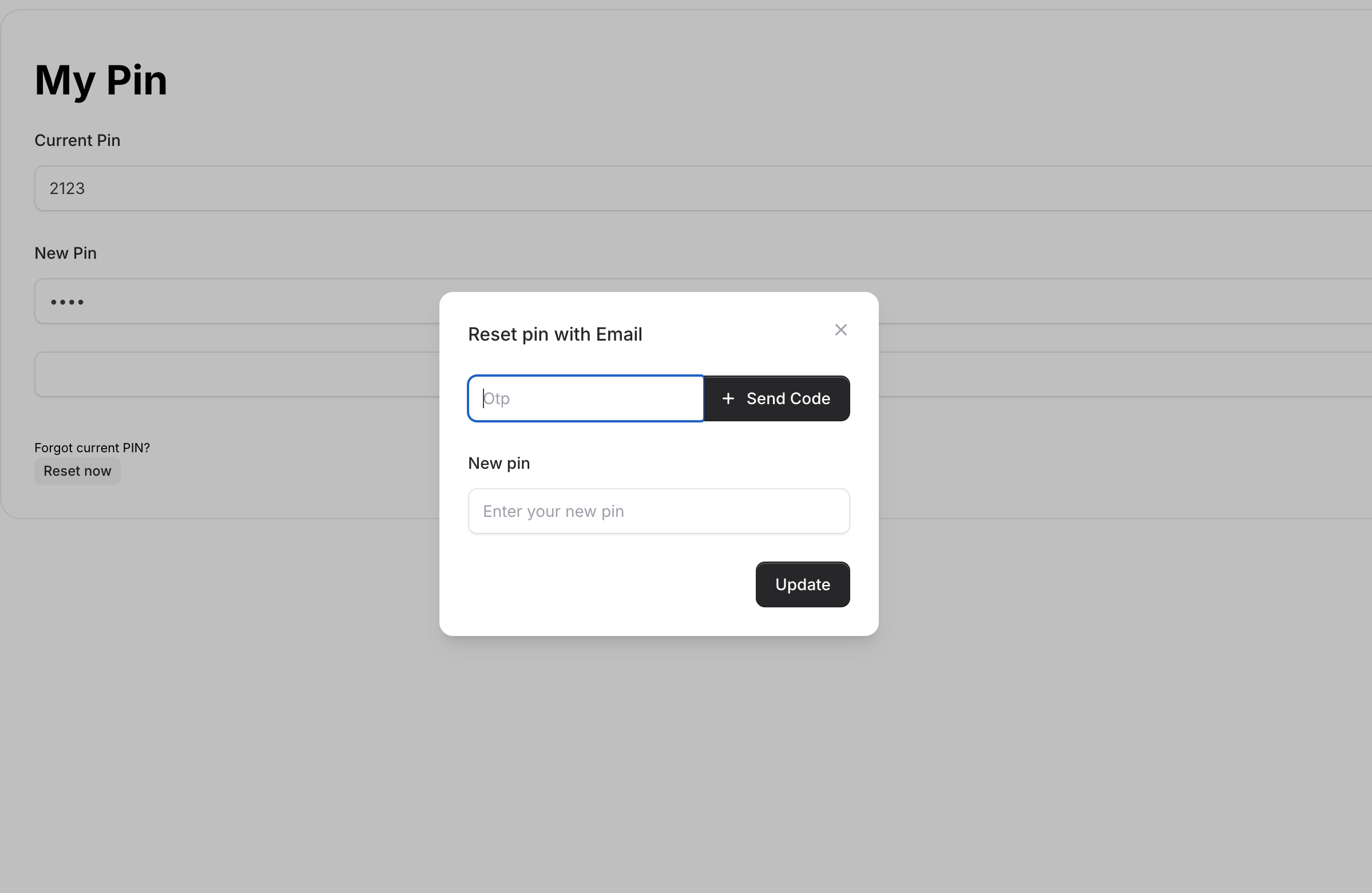This screenshot has width=1372, height=893.
Task: Click the 'Send Code' text label
Action: tap(788, 398)
